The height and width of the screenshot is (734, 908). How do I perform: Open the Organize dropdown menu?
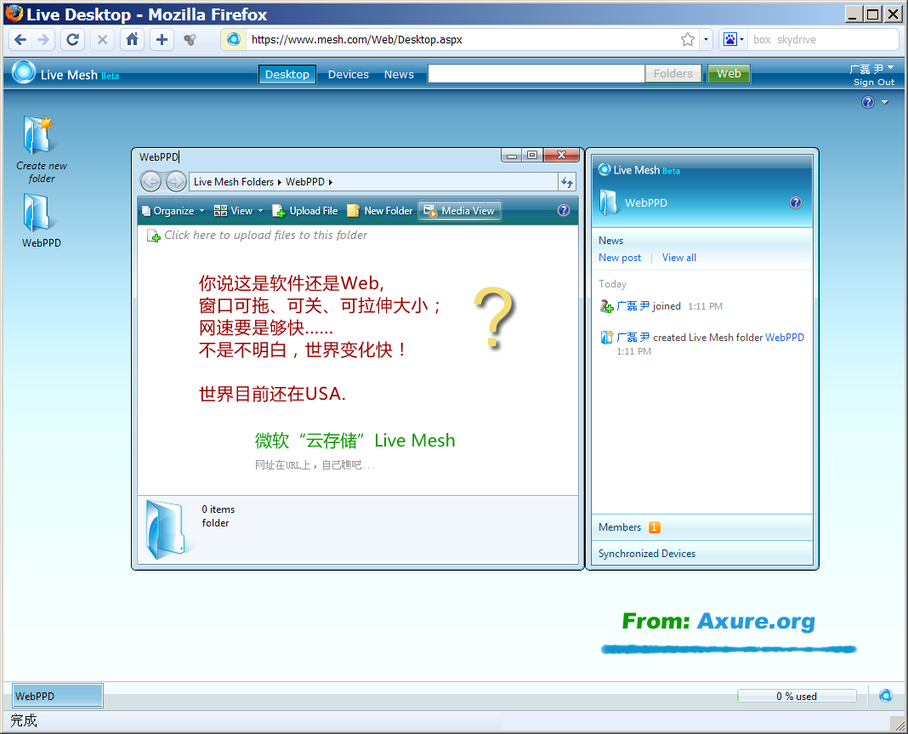[172, 211]
